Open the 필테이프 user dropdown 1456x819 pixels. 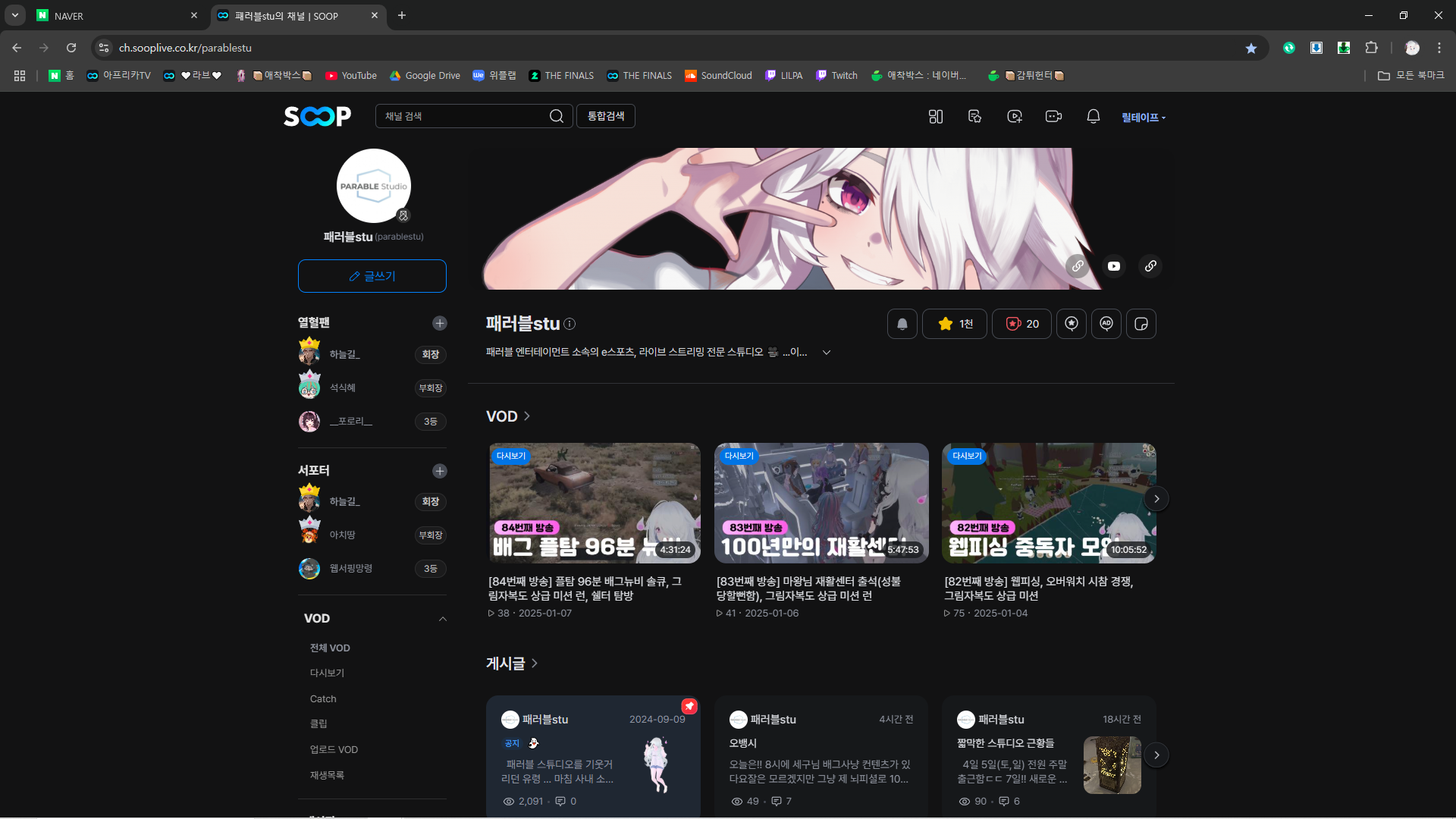click(1144, 118)
